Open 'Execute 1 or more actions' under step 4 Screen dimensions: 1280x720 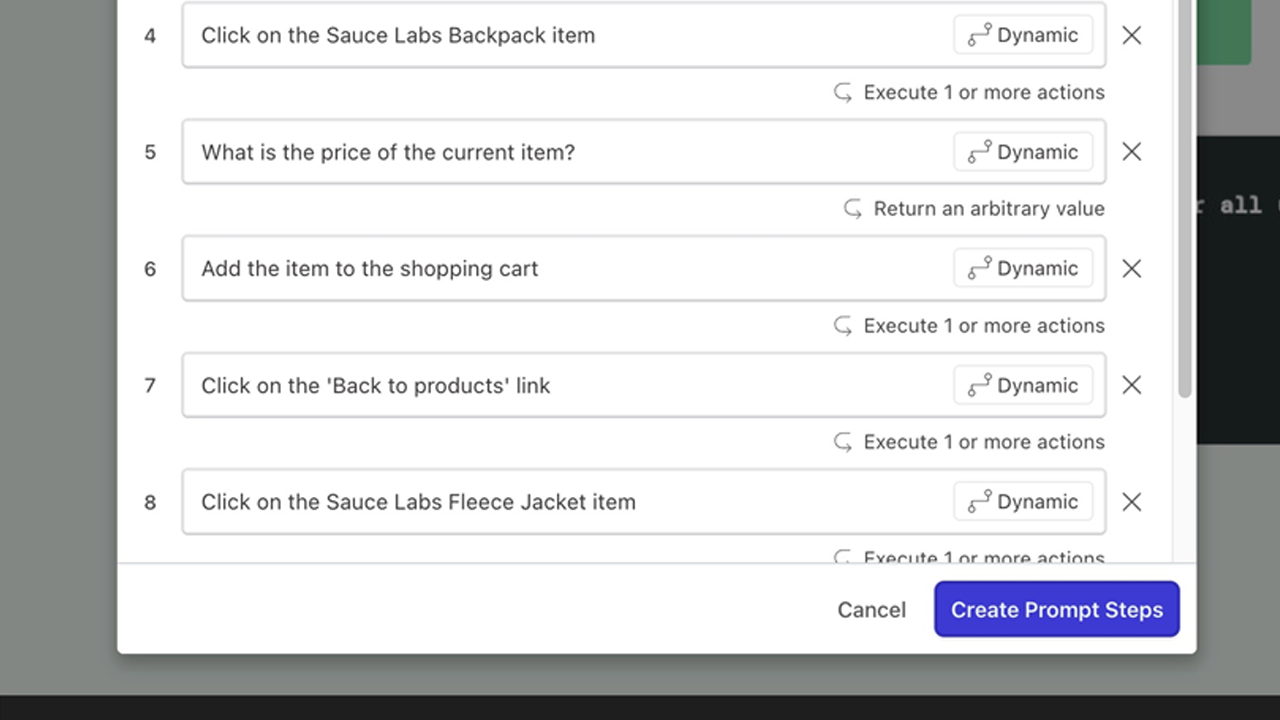point(969,92)
